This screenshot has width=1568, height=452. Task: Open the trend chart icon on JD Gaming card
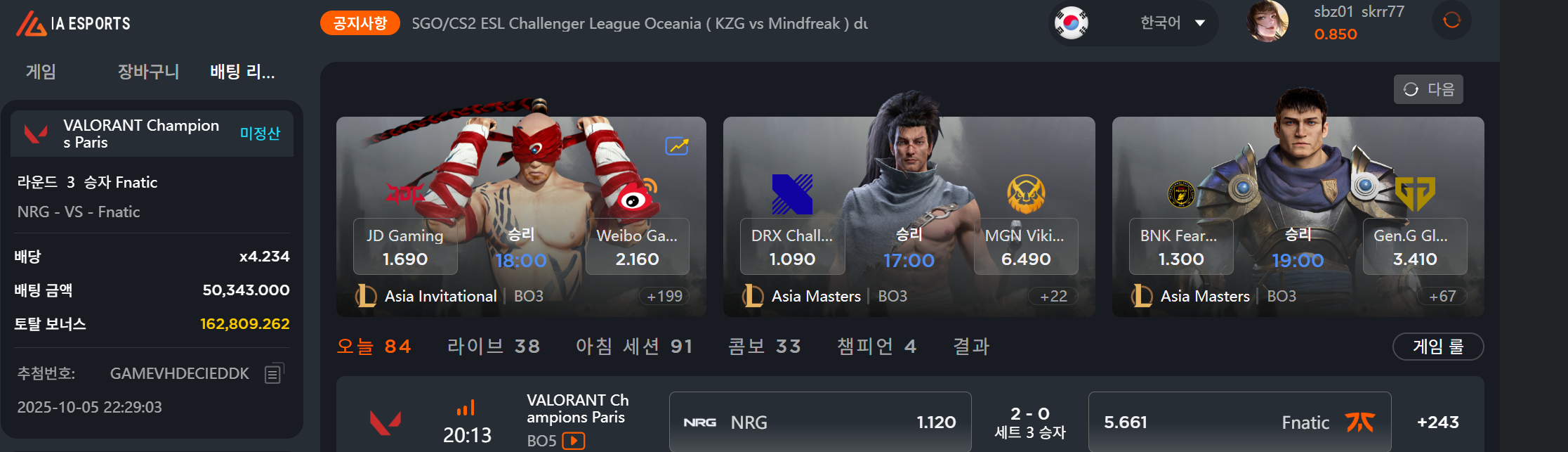click(677, 146)
